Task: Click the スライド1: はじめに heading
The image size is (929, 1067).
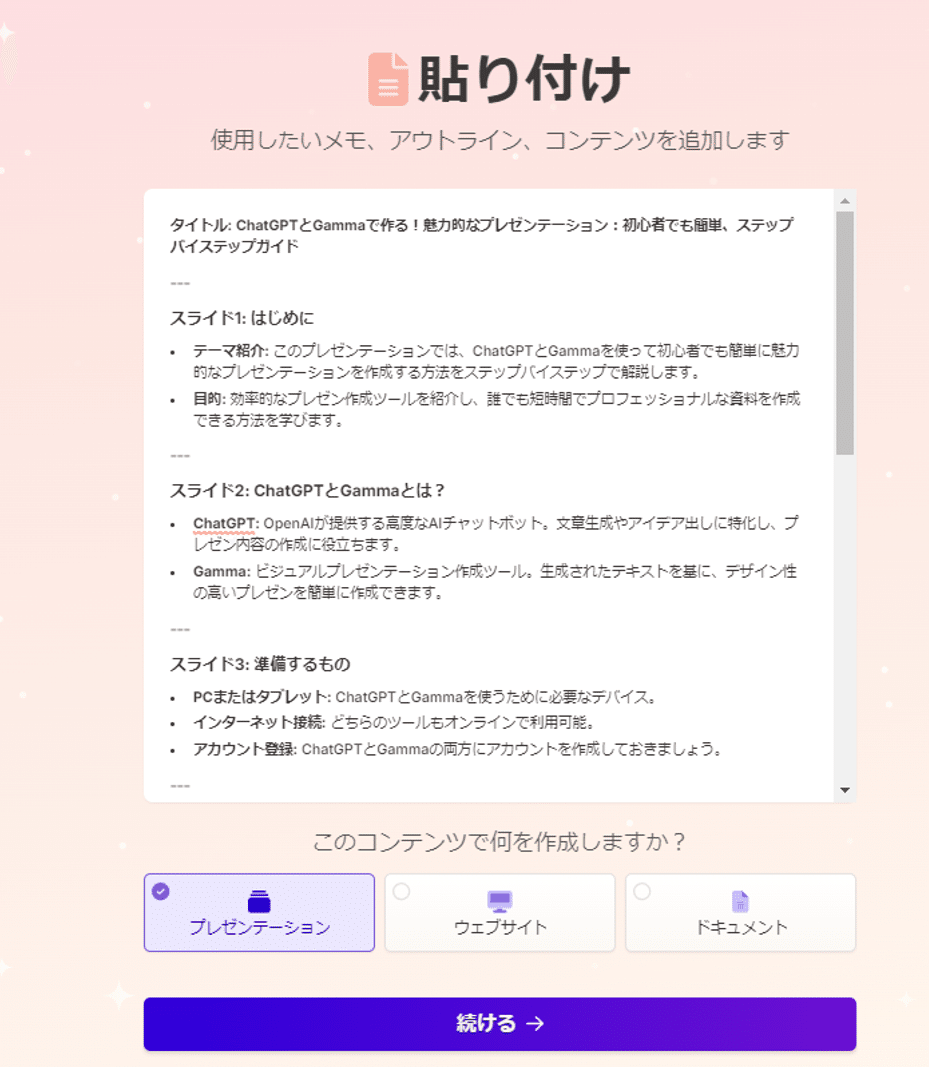Action: (242, 318)
